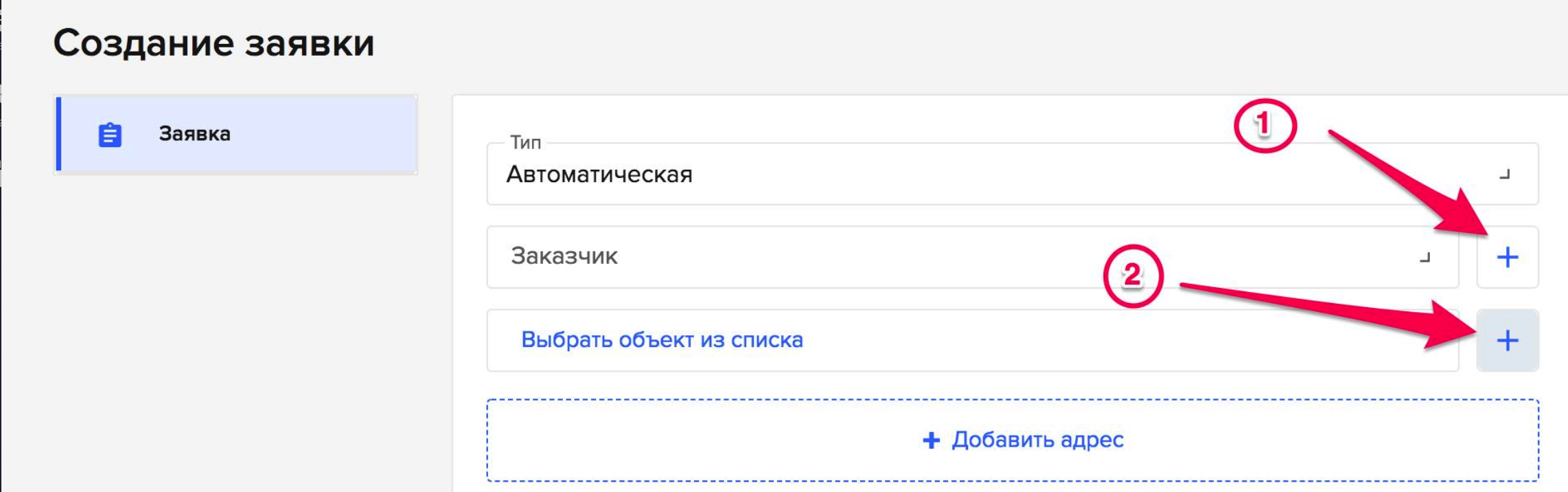Expand the Заказчик dropdown arrow
This screenshot has height=492, width=1568.
click(x=1425, y=257)
